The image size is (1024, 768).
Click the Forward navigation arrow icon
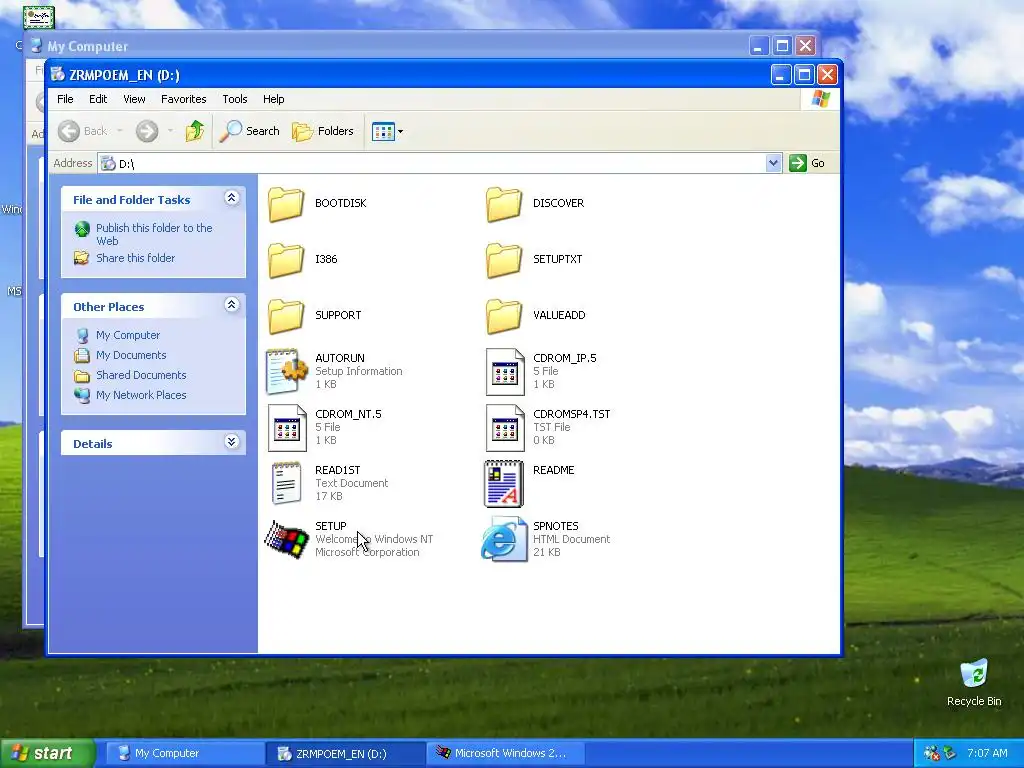point(147,131)
